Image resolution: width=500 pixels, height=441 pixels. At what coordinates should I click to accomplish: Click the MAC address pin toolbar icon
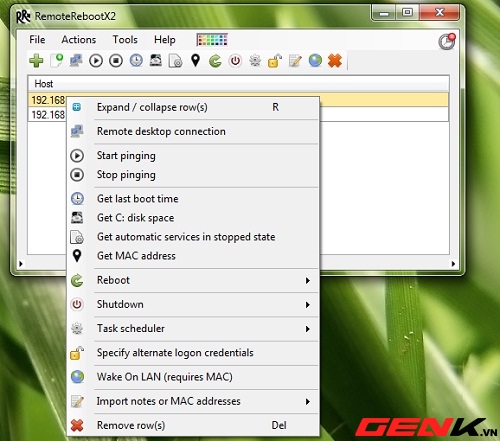point(195,61)
